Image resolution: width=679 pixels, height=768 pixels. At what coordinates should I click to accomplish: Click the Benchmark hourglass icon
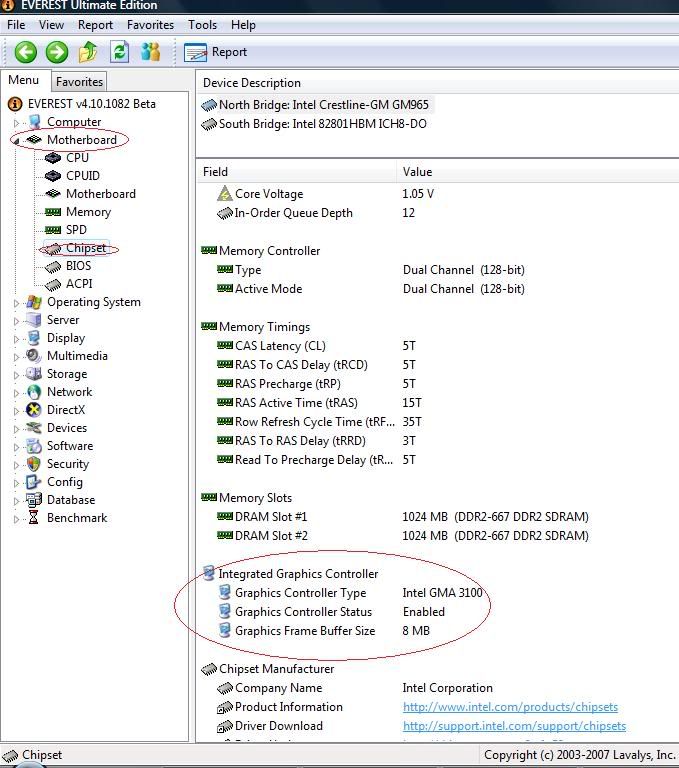(33, 518)
